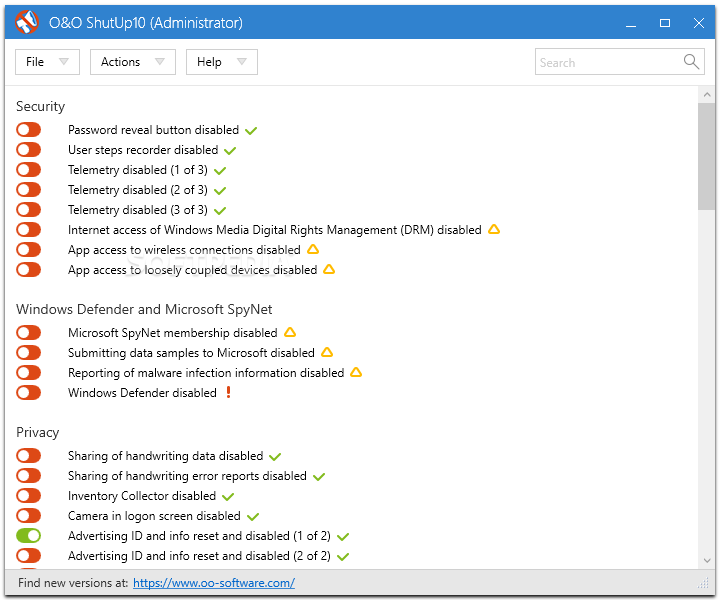Click 'Windows Defender and Microsoft SpyNet' heading
This screenshot has height=600, width=720.
144,309
